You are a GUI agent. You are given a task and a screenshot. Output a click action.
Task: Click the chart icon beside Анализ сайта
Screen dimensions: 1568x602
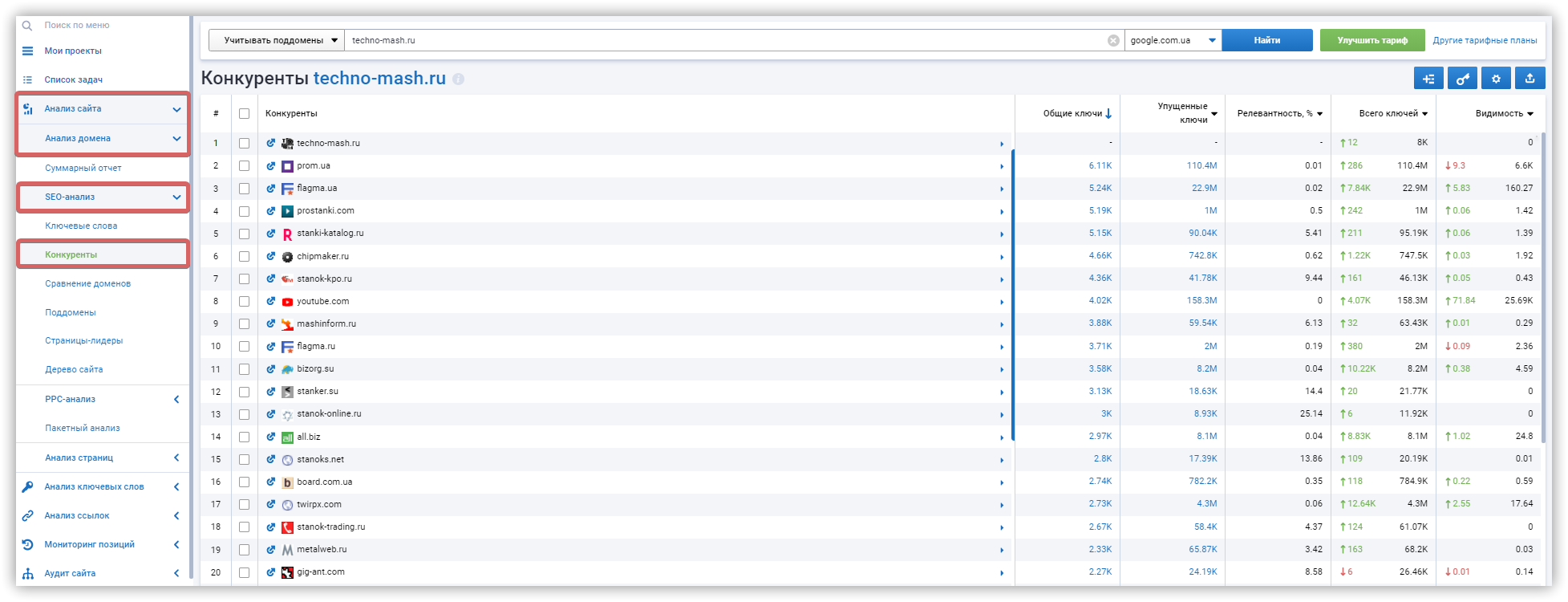point(27,109)
